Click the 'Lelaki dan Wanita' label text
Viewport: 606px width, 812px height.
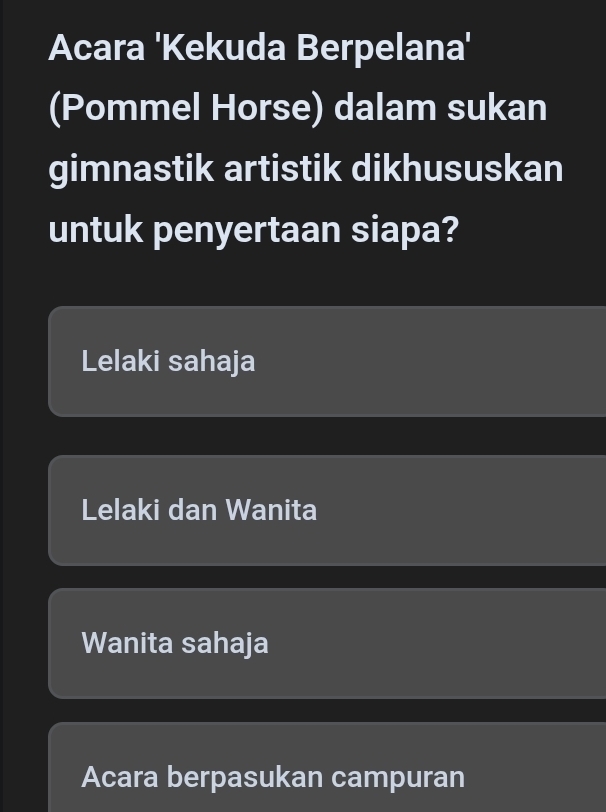click(x=199, y=510)
